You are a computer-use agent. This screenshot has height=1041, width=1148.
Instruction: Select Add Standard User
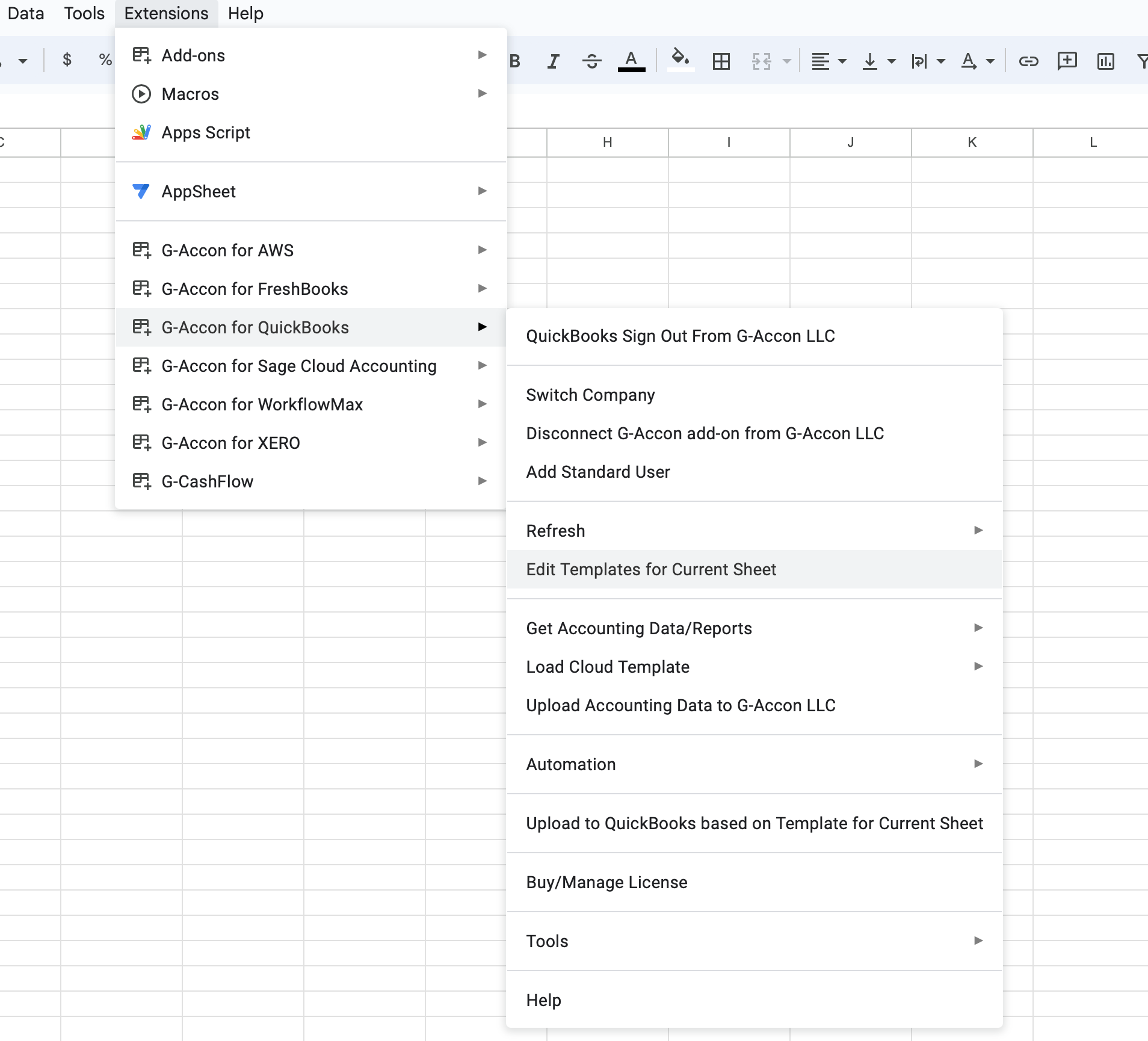point(755,472)
